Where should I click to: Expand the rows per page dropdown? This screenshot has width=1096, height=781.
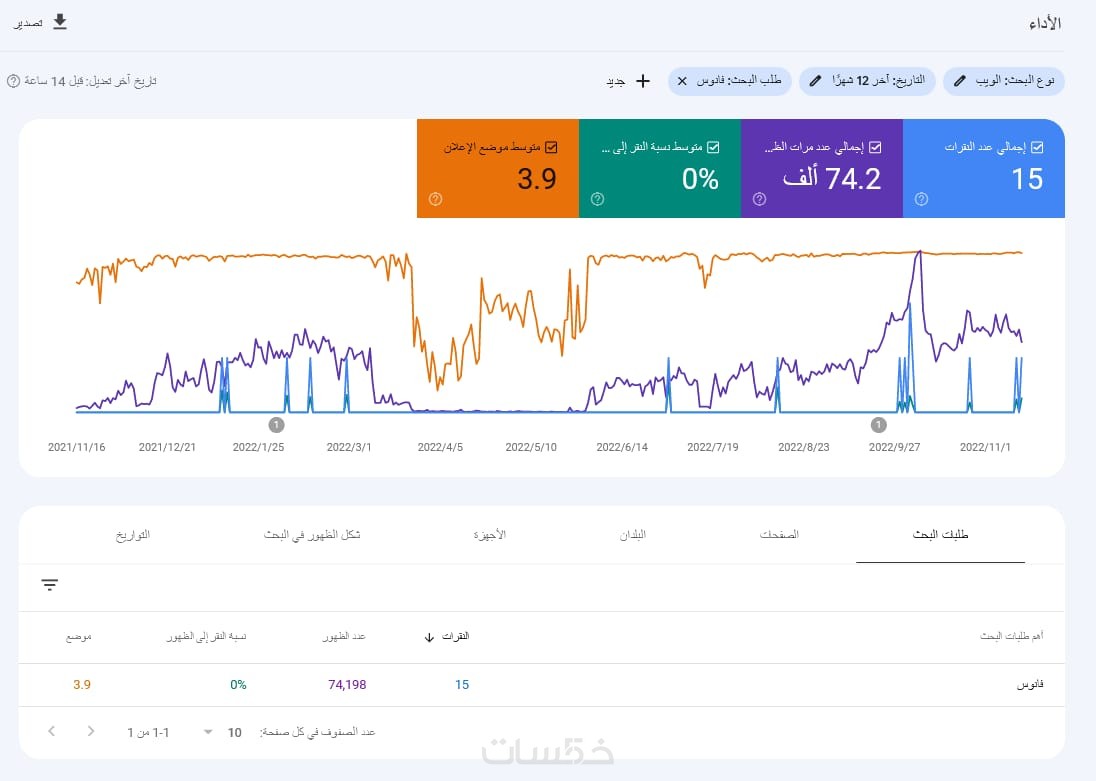tap(208, 732)
